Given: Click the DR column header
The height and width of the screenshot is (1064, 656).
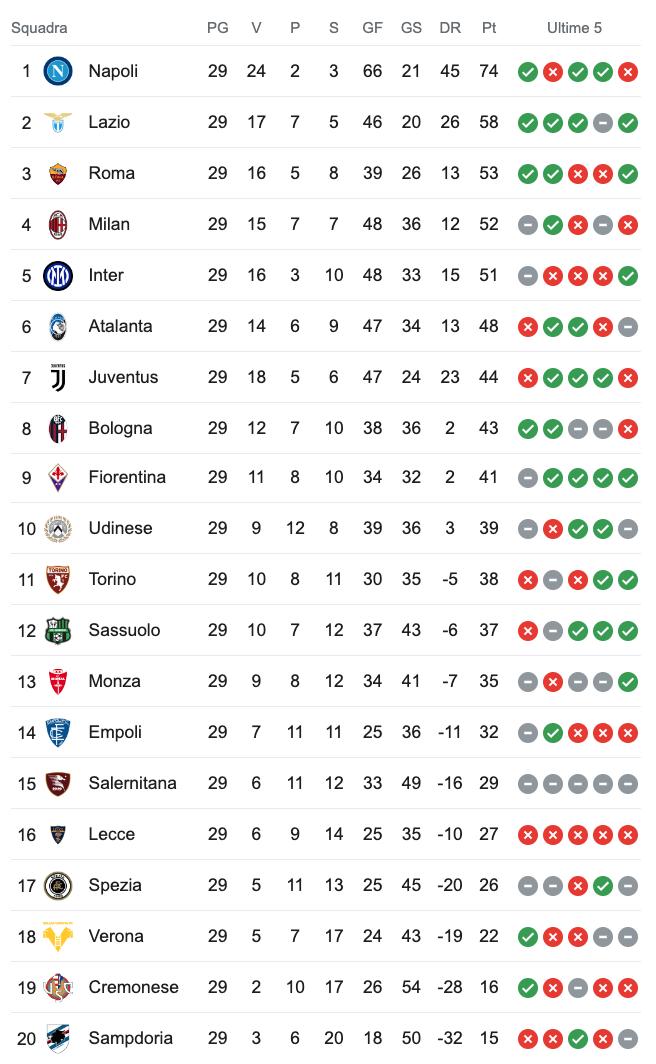Looking at the screenshot, I should [x=450, y=28].
